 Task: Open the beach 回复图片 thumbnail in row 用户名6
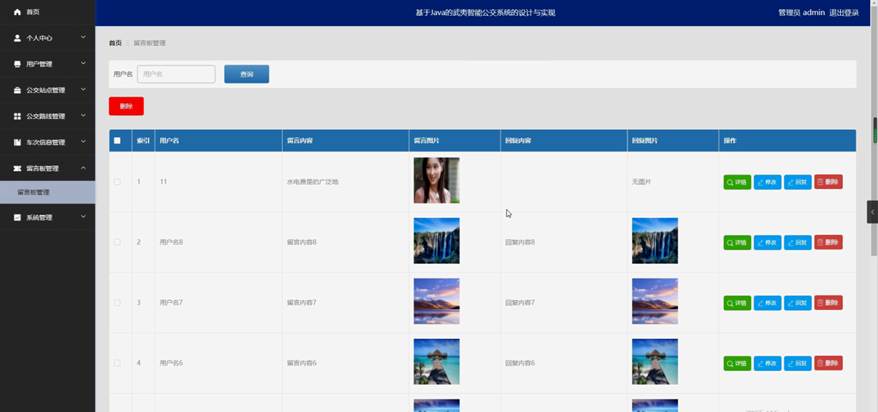tap(655, 362)
